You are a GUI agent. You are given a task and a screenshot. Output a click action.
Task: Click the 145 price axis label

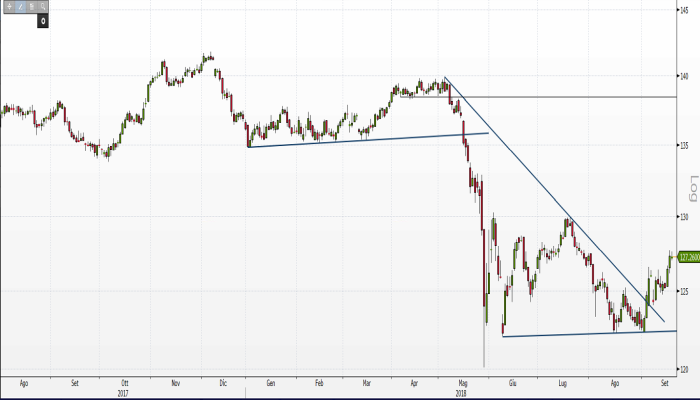click(x=686, y=10)
